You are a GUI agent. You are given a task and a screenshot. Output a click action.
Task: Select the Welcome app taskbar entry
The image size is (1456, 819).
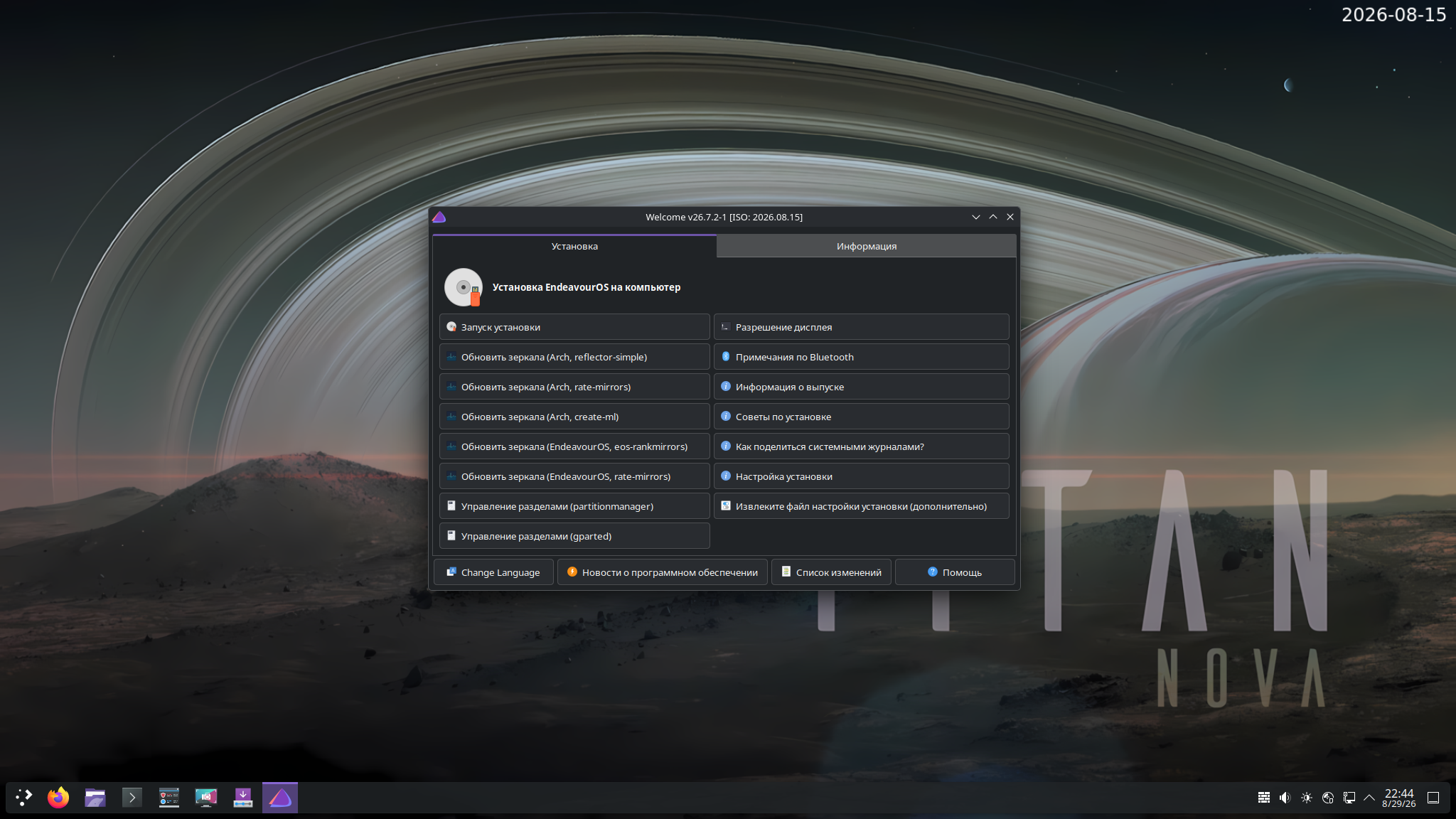pos(280,798)
